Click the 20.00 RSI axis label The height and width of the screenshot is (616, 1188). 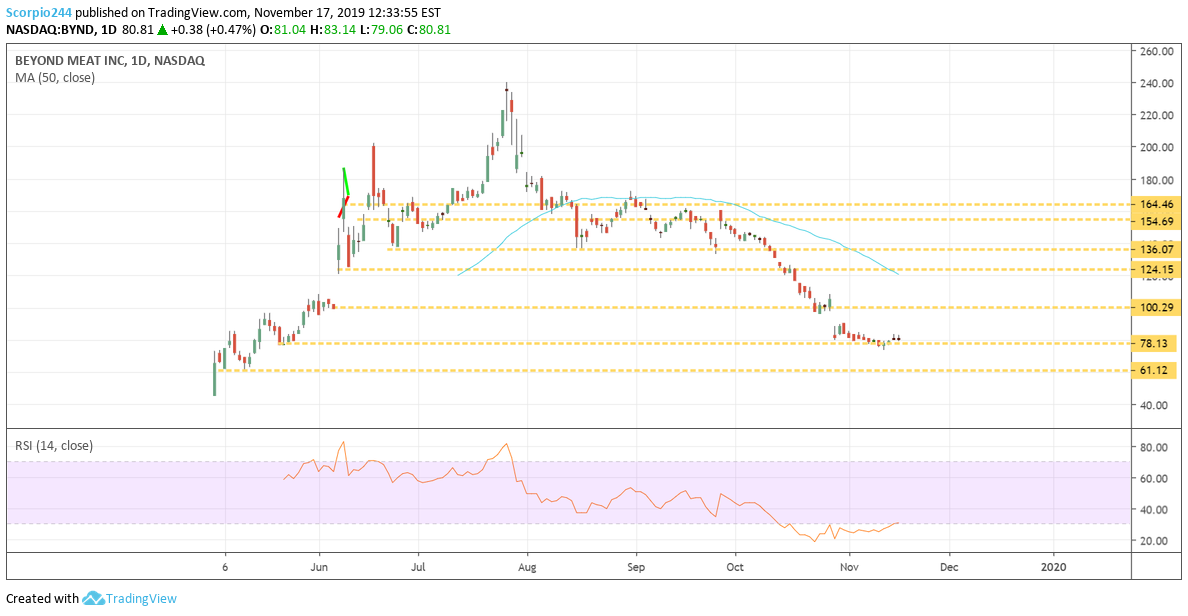pos(1154,540)
